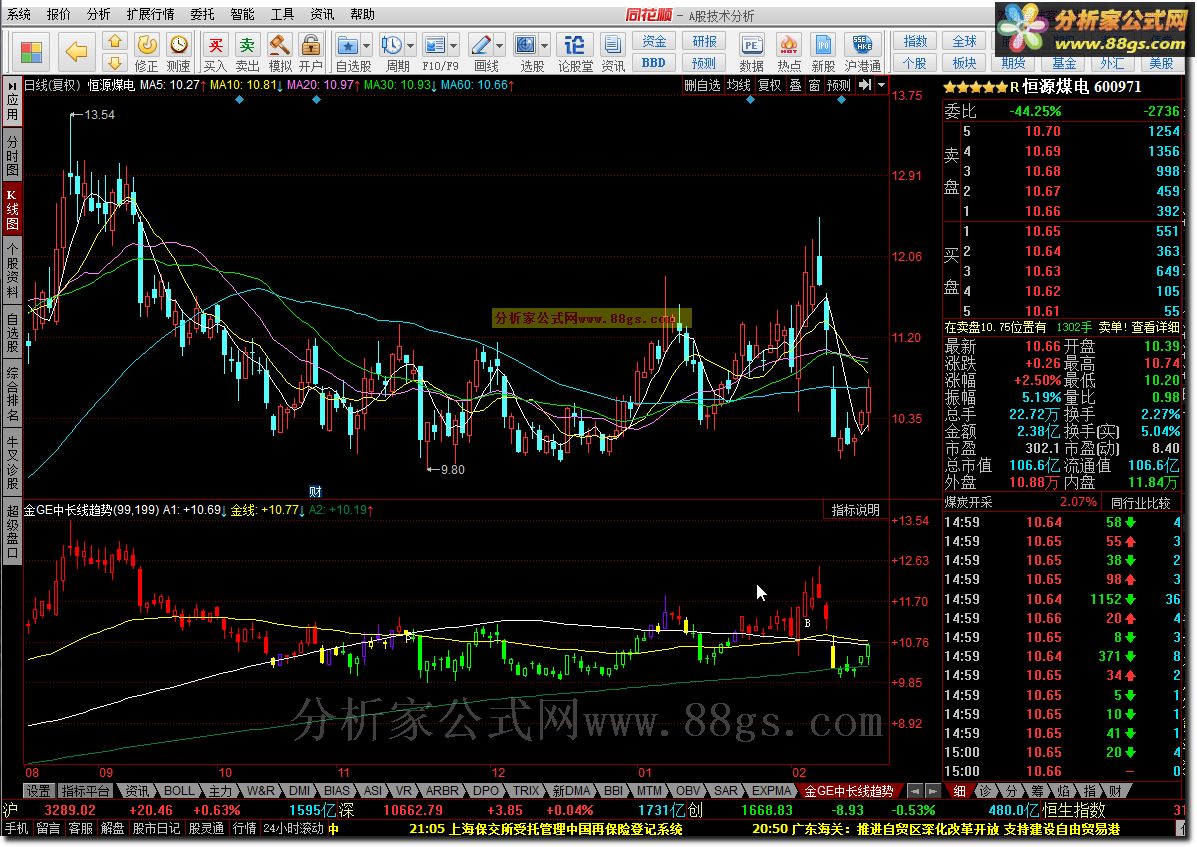
Task: Open the 系统 menu
Action: pyautogui.click(x=19, y=14)
